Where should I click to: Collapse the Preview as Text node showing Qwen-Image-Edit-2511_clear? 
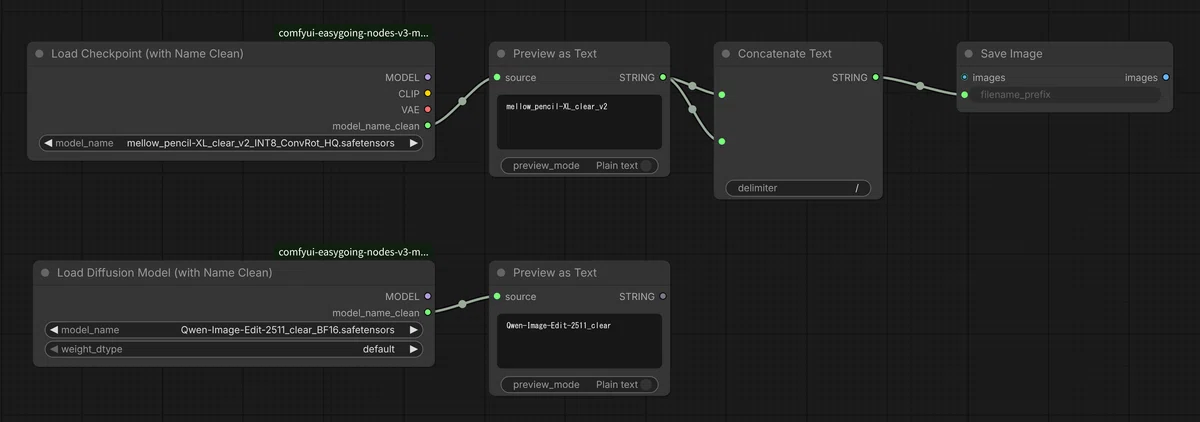pos(501,272)
